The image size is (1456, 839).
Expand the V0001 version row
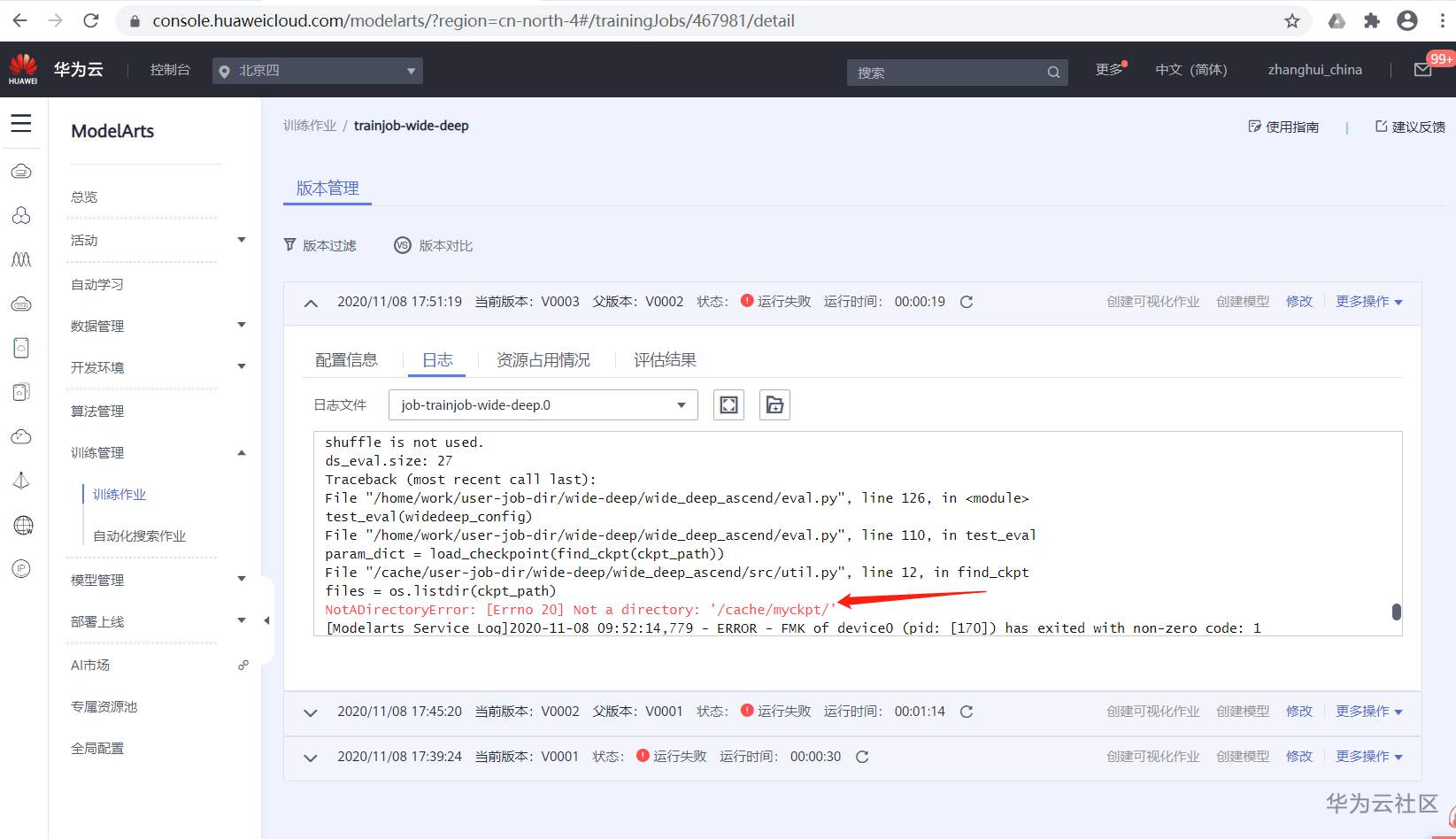311,758
